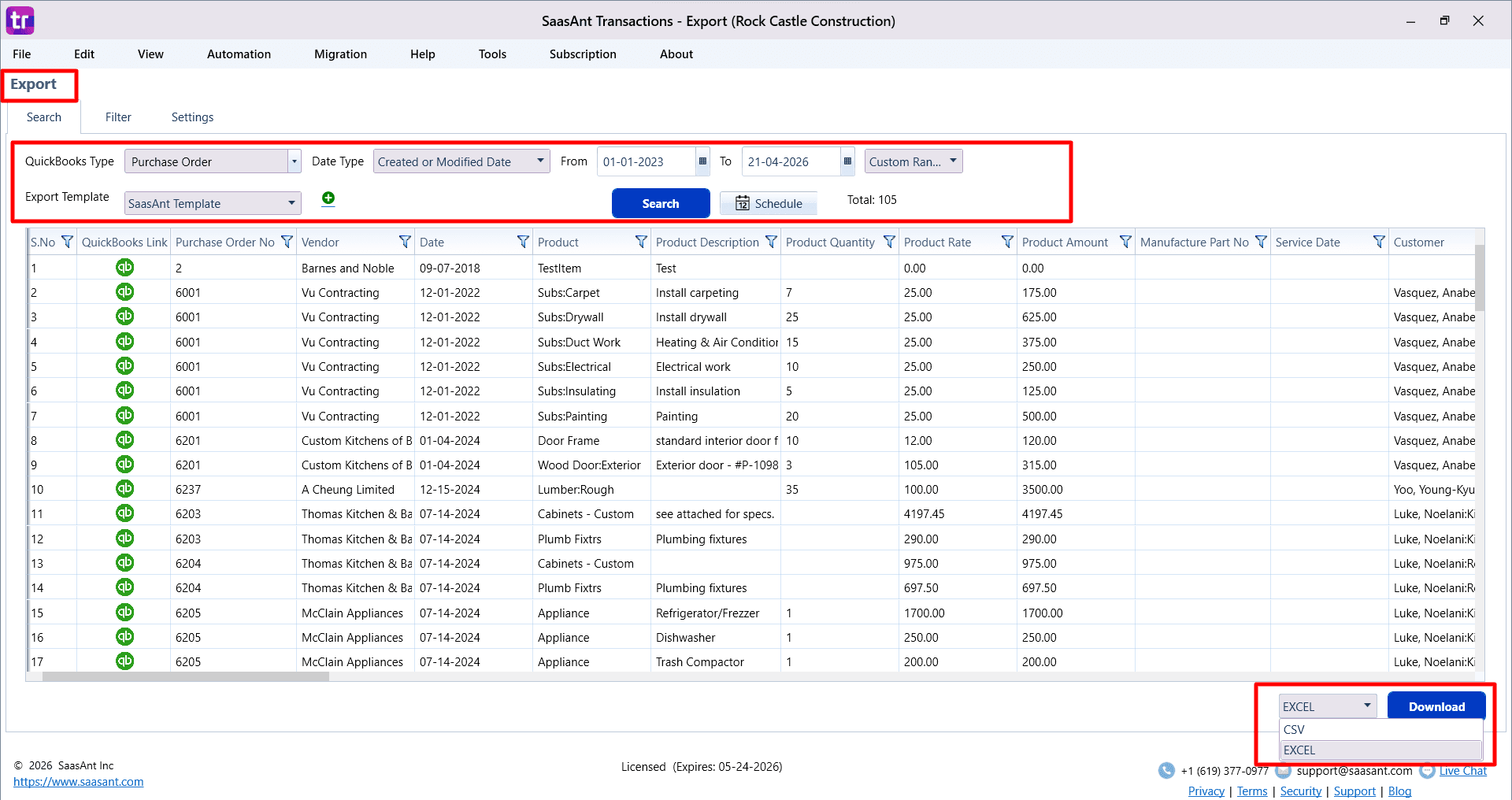Click the phone support icon

(1166, 771)
